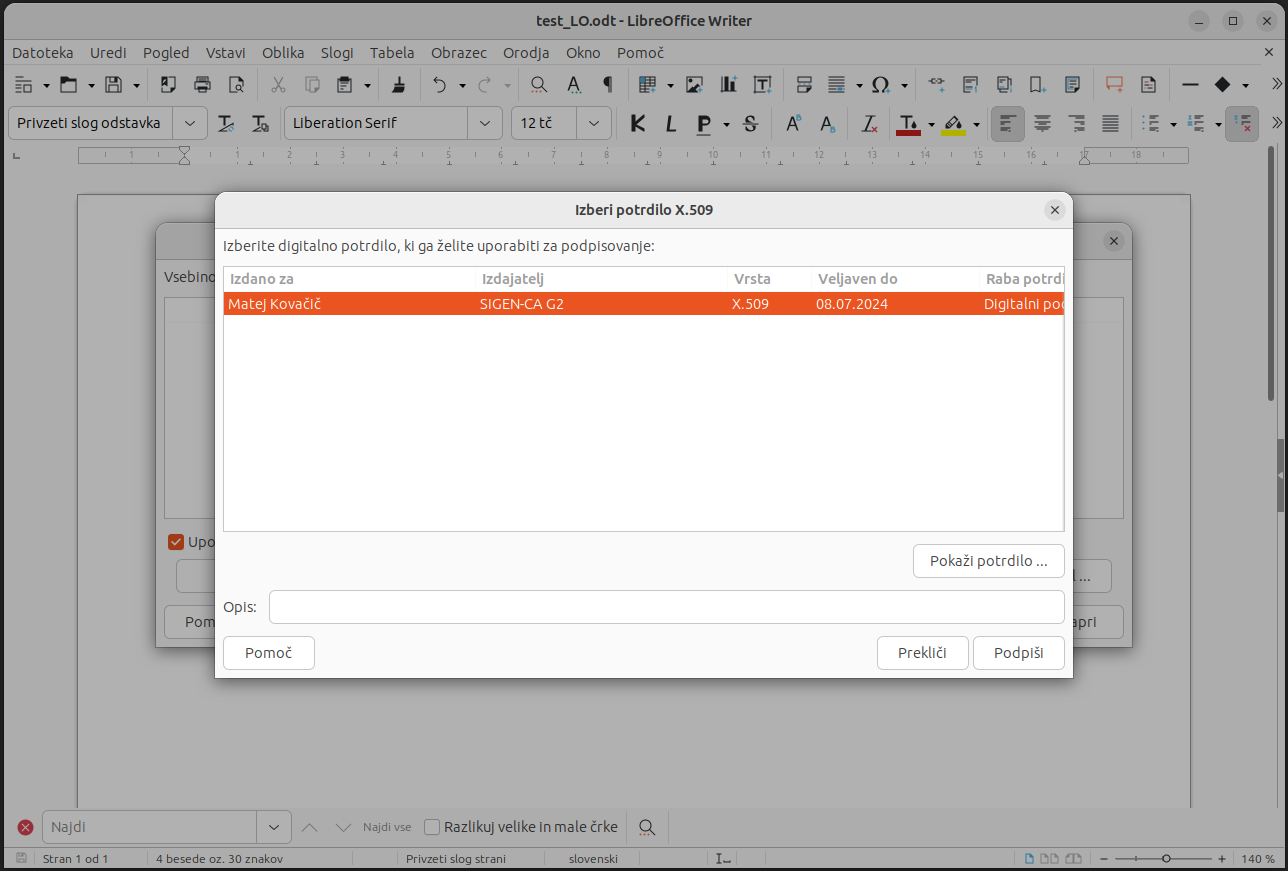This screenshot has width=1288, height=871.
Task: Toggle formatting marks pilcrow icon
Action: pyautogui.click(x=606, y=85)
